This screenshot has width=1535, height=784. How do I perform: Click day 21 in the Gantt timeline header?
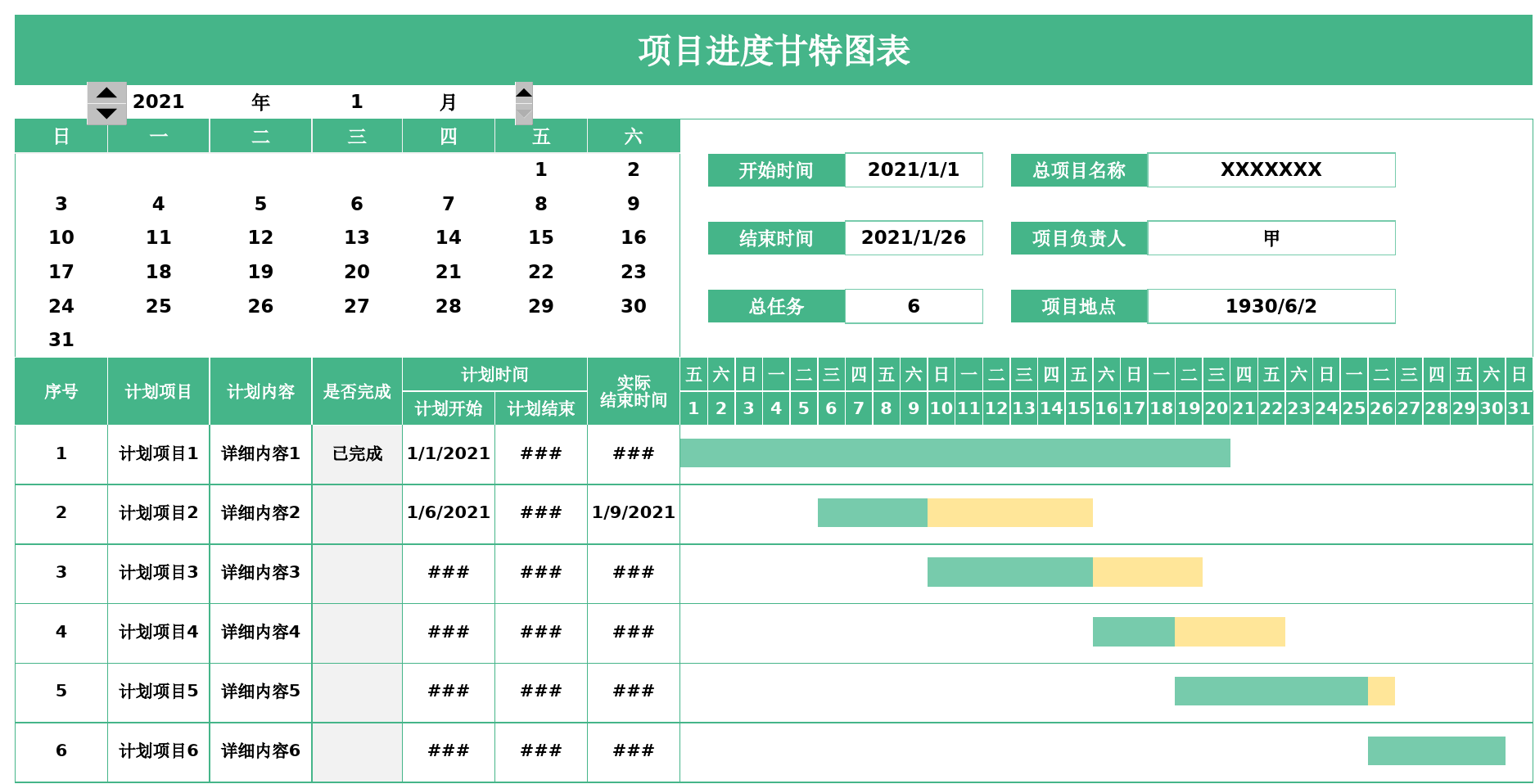pos(1244,408)
